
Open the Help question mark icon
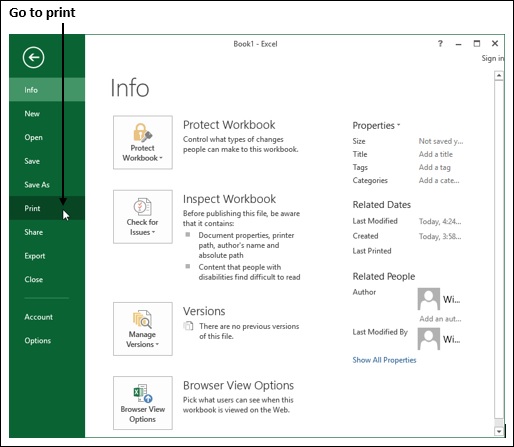click(x=440, y=43)
